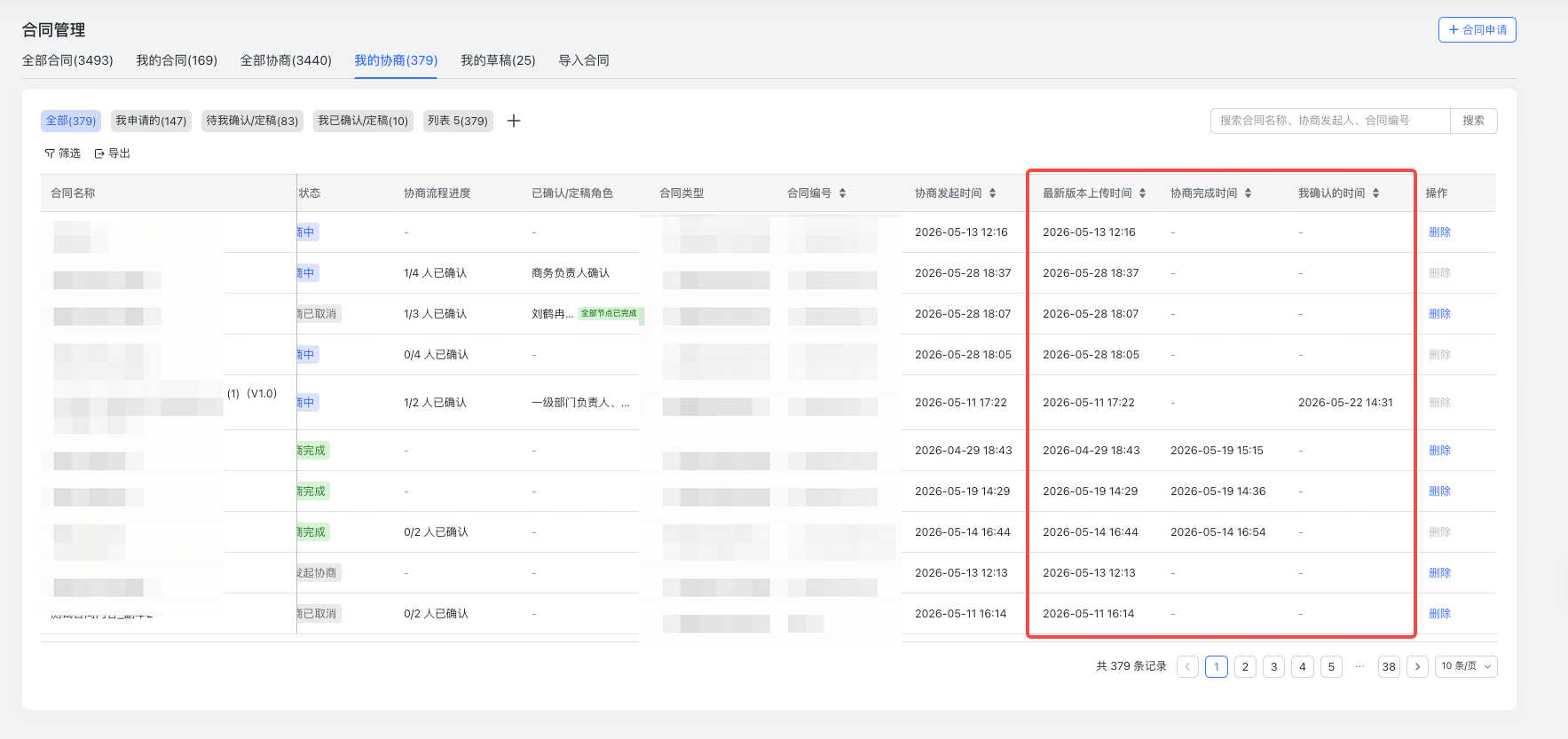Select 全部(379) filter tag
The width and height of the screenshot is (1568, 739).
(71, 121)
